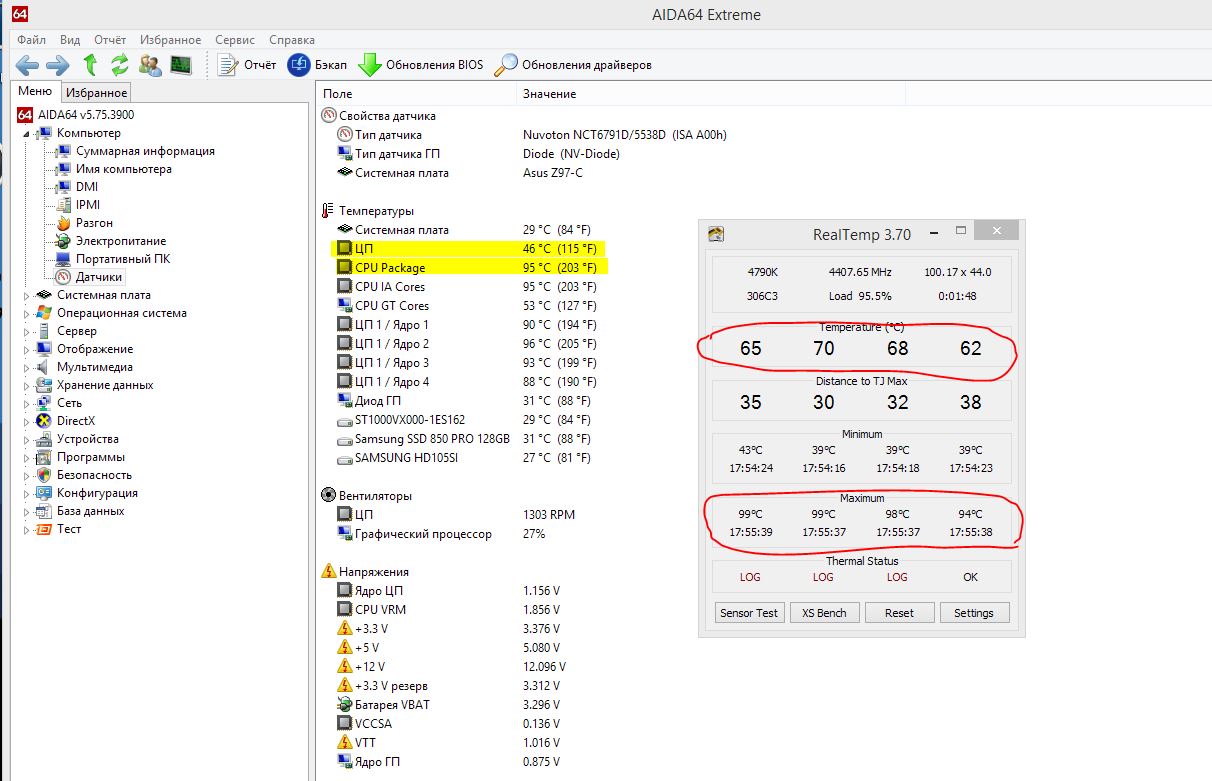Open the Отчёт report toolbar button
The width and height of the screenshot is (1212, 781).
(x=246, y=65)
